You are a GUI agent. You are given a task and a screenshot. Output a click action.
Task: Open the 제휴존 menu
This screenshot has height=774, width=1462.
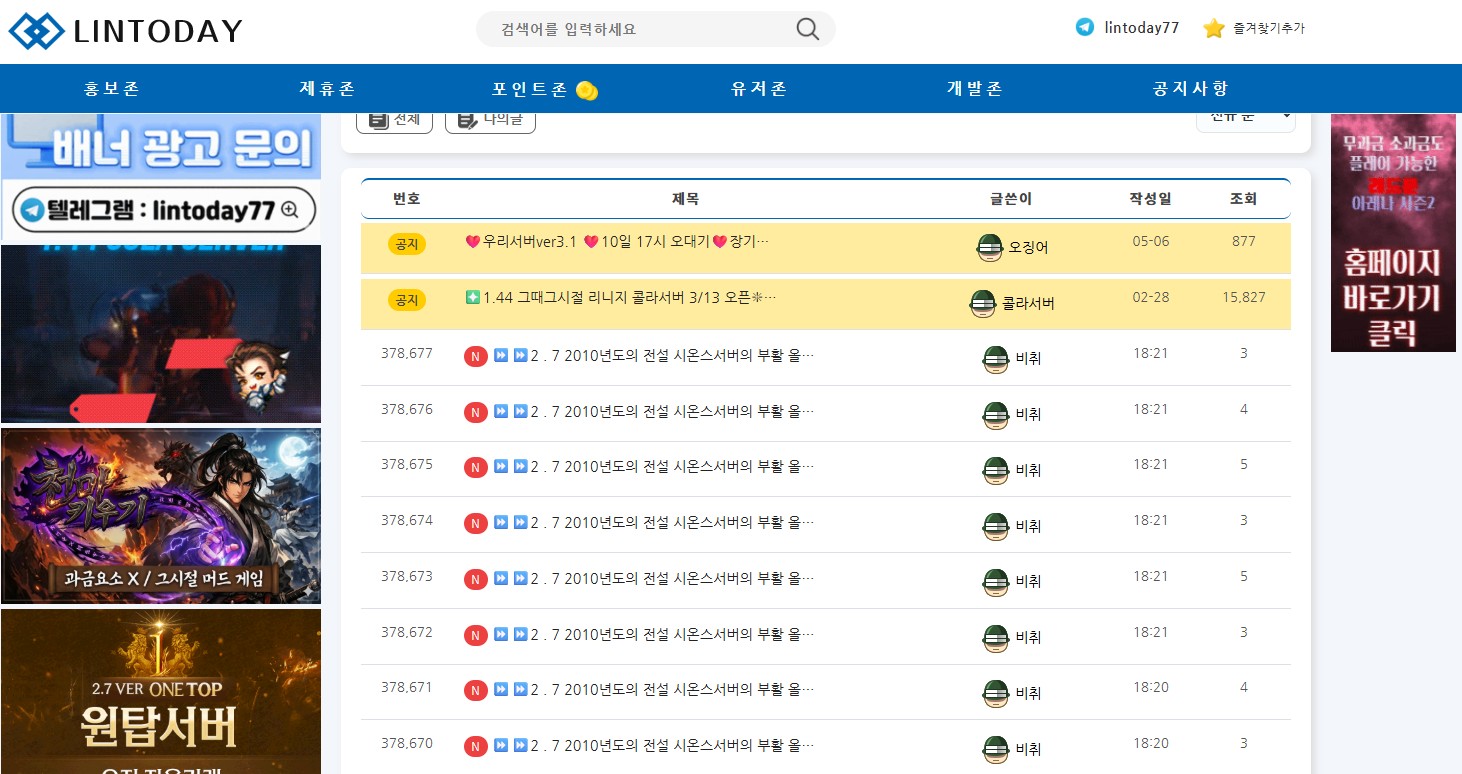pos(327,89)
